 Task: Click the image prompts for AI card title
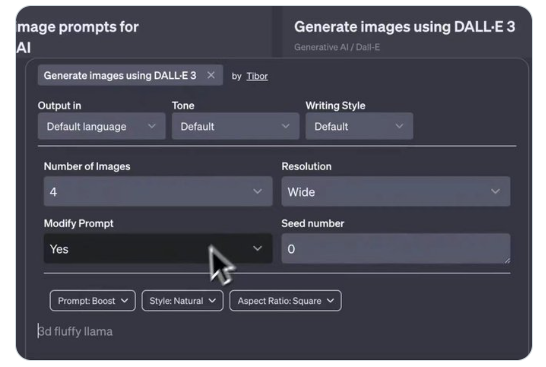pyautogui.click(x=78, y=37)
